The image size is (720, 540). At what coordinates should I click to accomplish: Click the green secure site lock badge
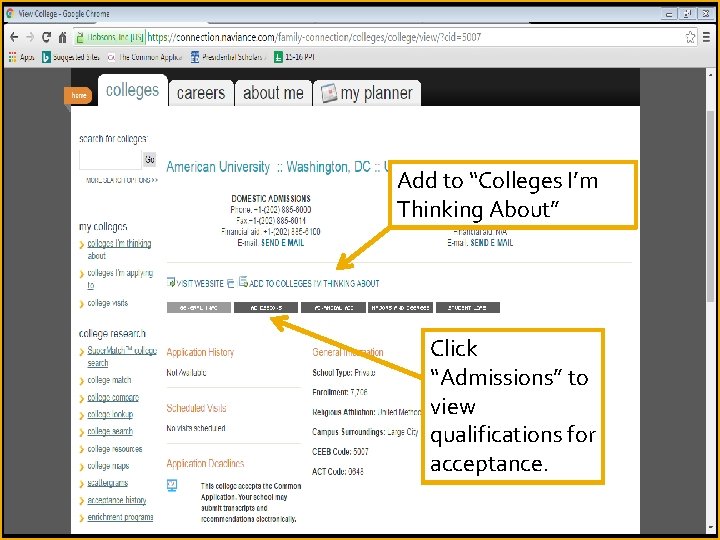110,37
